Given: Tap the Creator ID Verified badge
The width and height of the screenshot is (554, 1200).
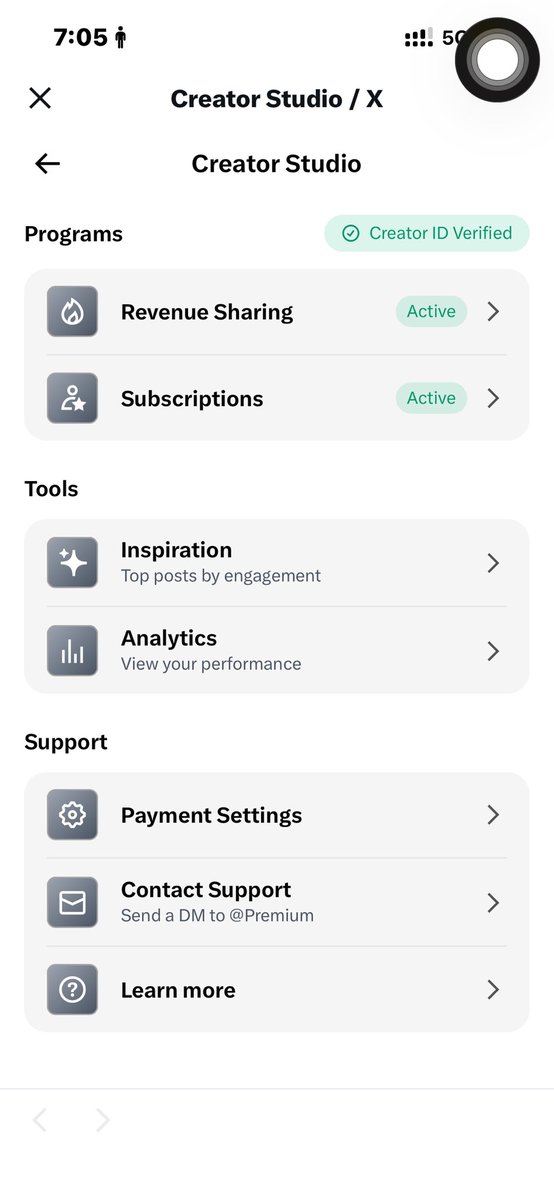Looking at the screenshot, I should click(x=427, y=233).
